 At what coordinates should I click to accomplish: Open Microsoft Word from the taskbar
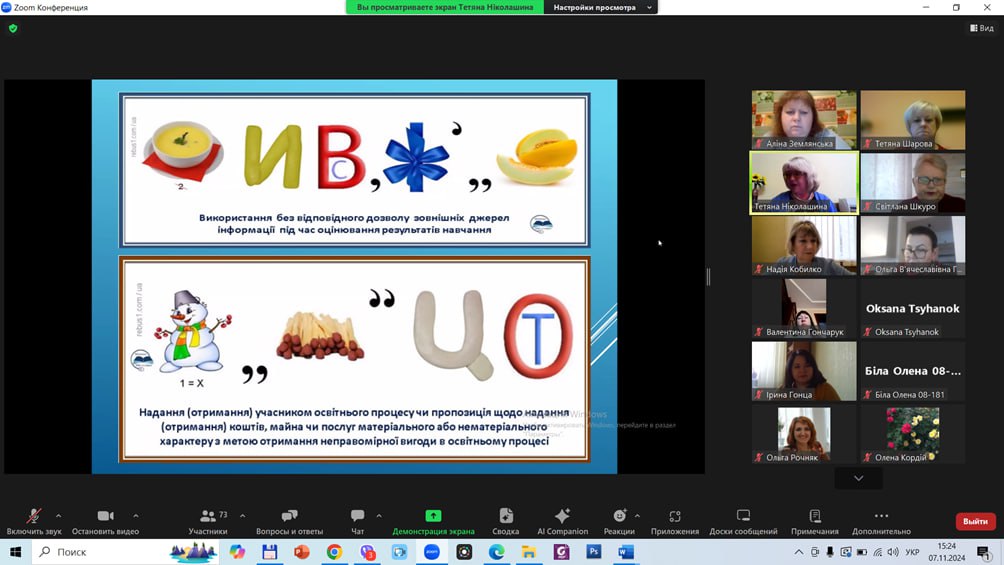pos(626,552)
